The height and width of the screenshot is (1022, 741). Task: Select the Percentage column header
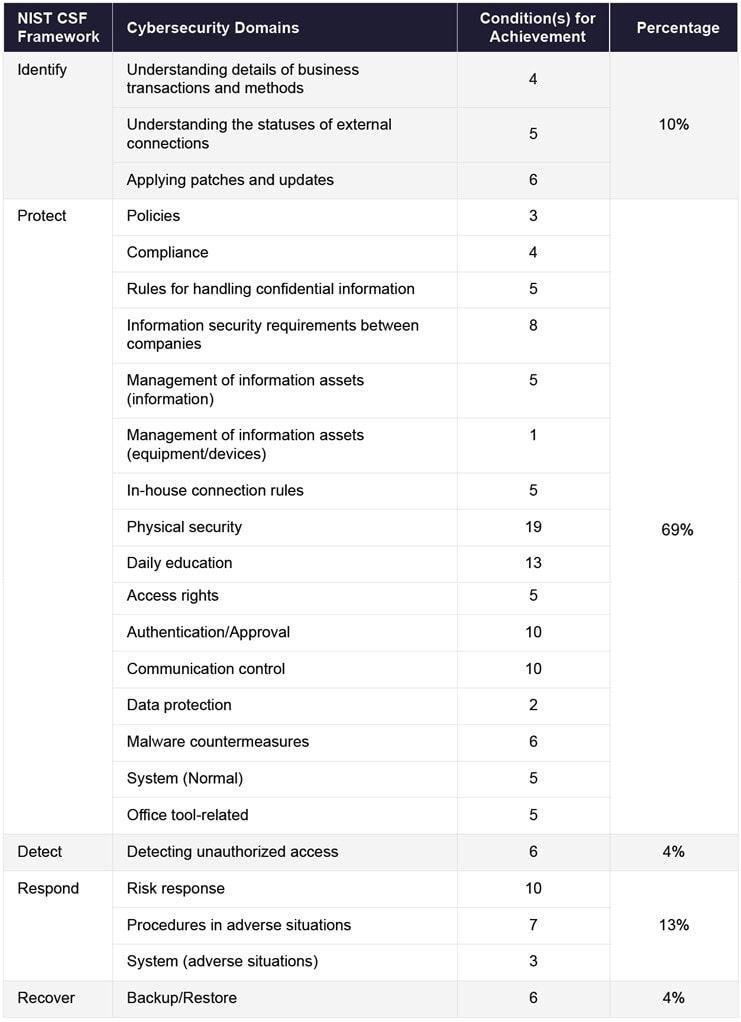coord(677,28)
